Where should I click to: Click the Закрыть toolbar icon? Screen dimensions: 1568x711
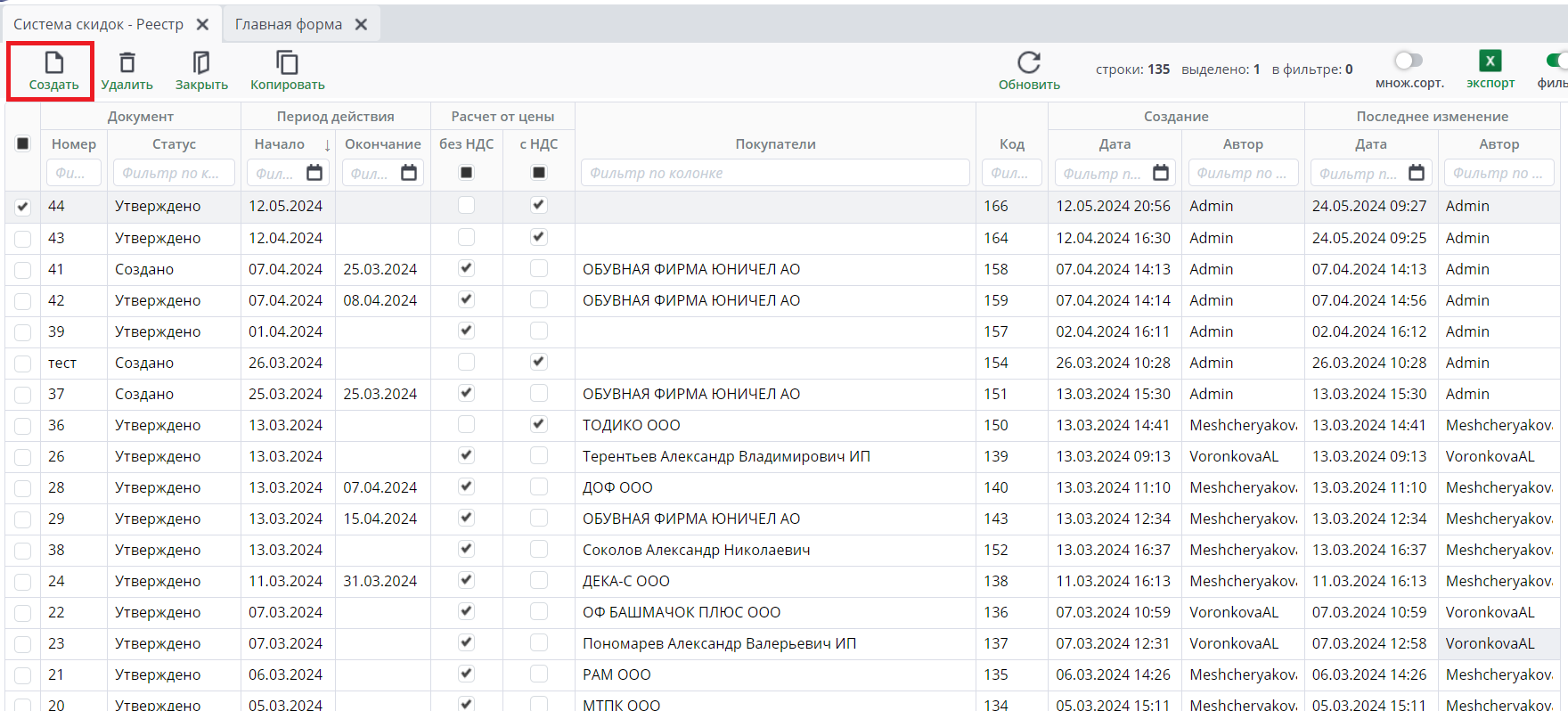tap(201, 63)
